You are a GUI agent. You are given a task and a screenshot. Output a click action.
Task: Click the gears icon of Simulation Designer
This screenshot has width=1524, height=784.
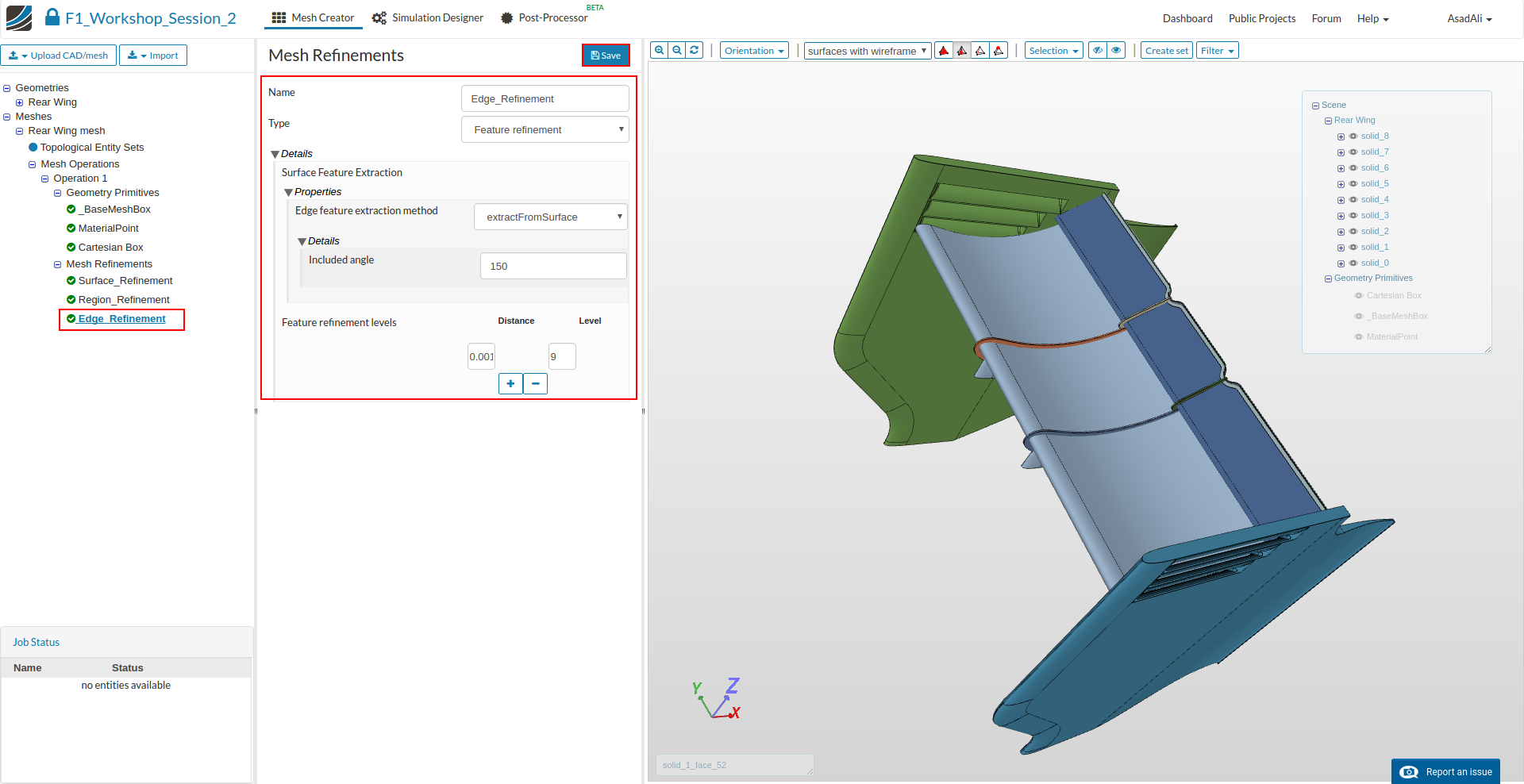pos(379,17)
